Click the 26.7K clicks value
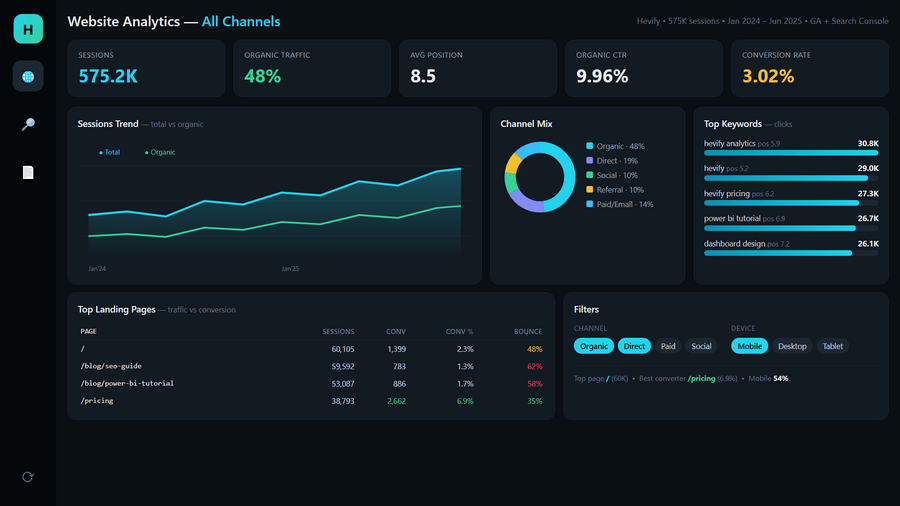The height and width of the screenshot is (506, 900). [x=868, y=218]
